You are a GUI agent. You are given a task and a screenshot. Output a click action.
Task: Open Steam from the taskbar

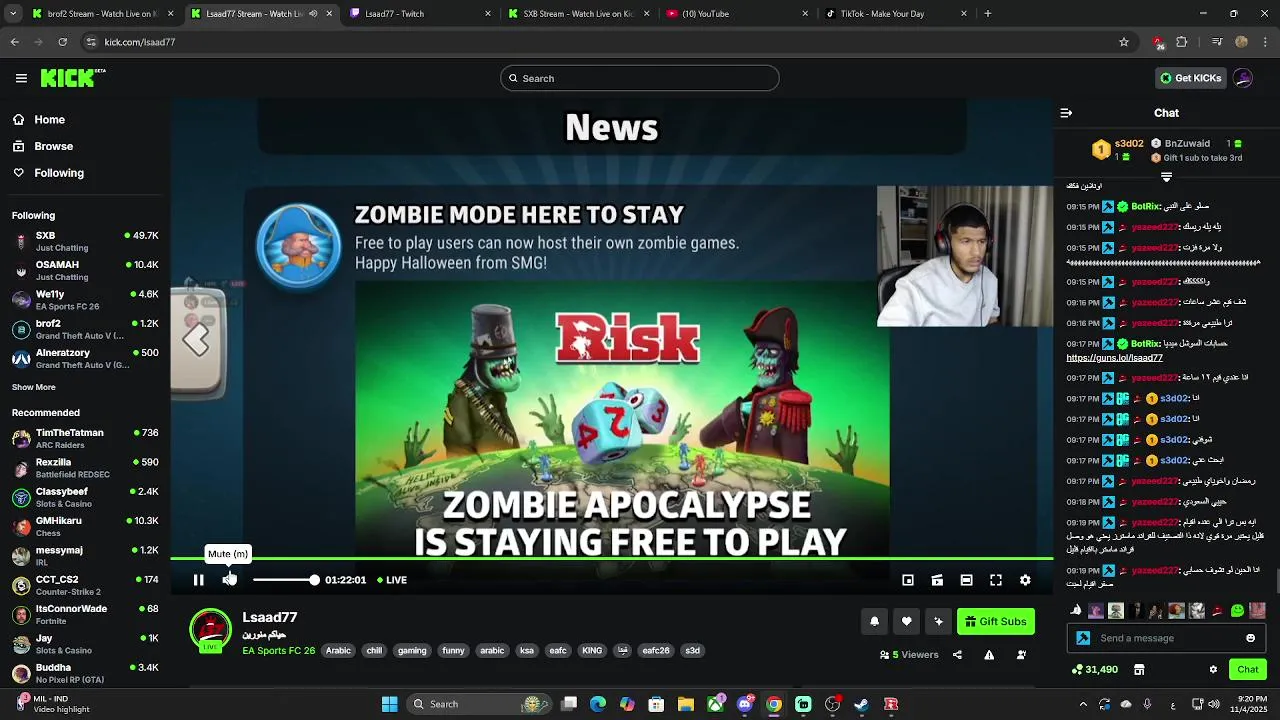point(861,704)
